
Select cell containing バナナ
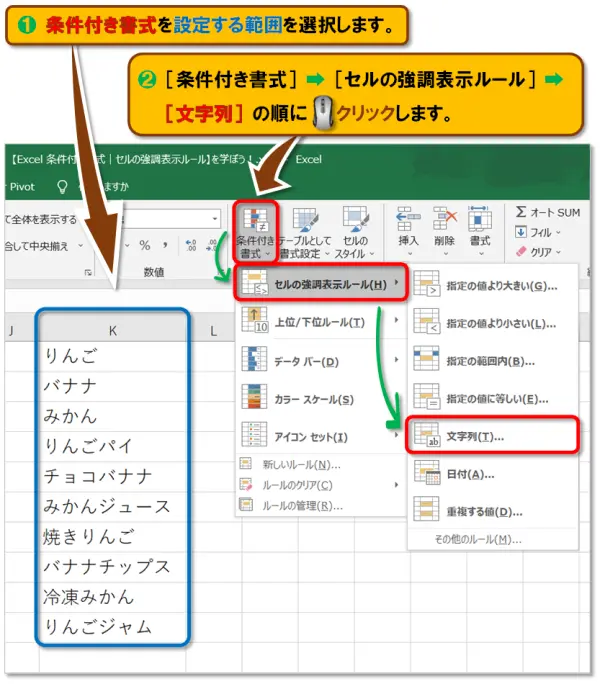click(x=113, y=386)
